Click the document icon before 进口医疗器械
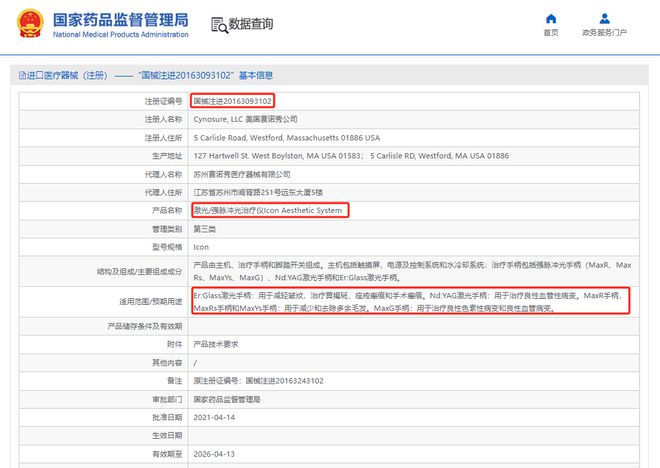The image size is (660, 468). (22, 75)
